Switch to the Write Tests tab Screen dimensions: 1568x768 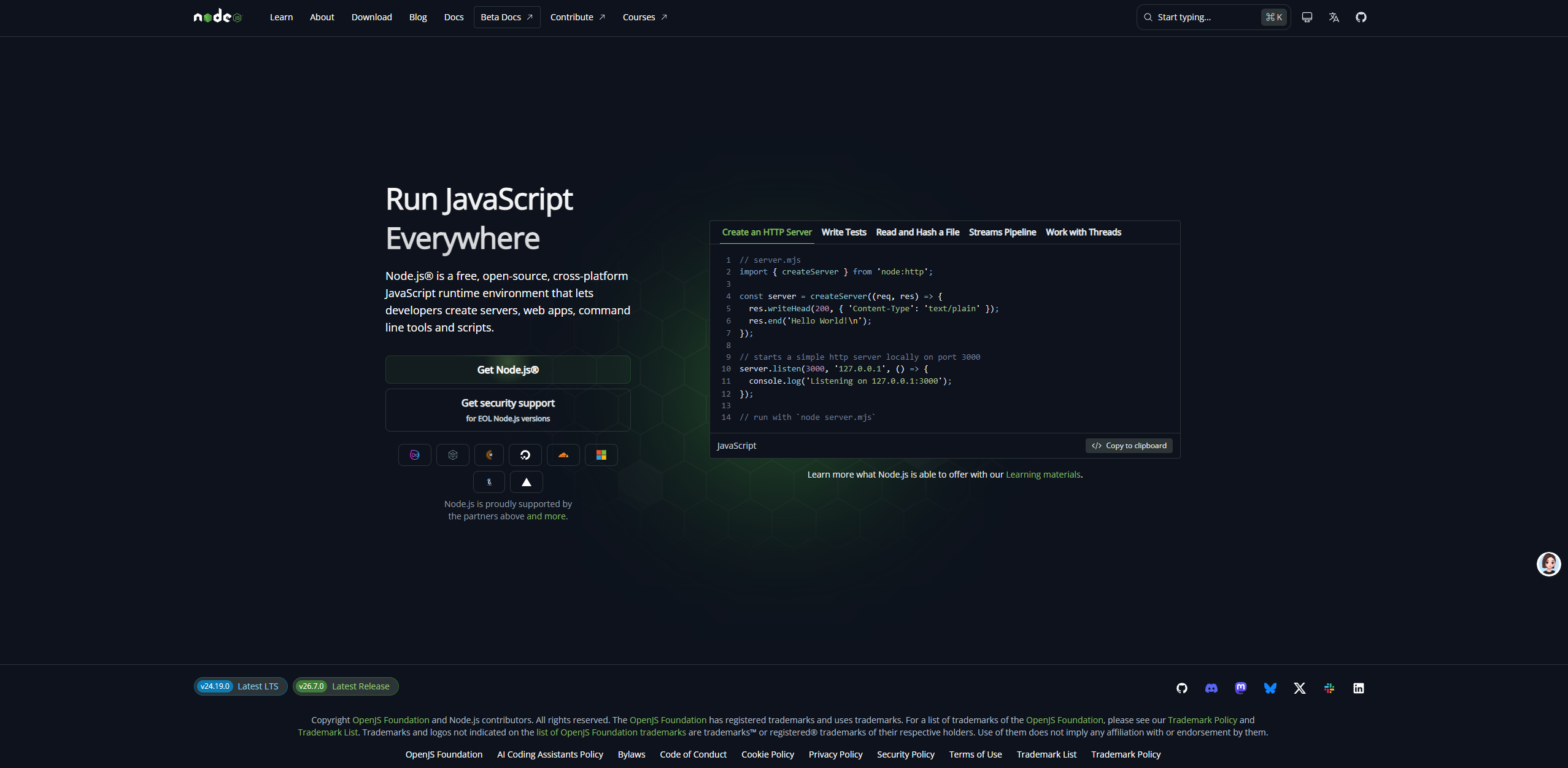pyautogui.click(x=844, y=232)
